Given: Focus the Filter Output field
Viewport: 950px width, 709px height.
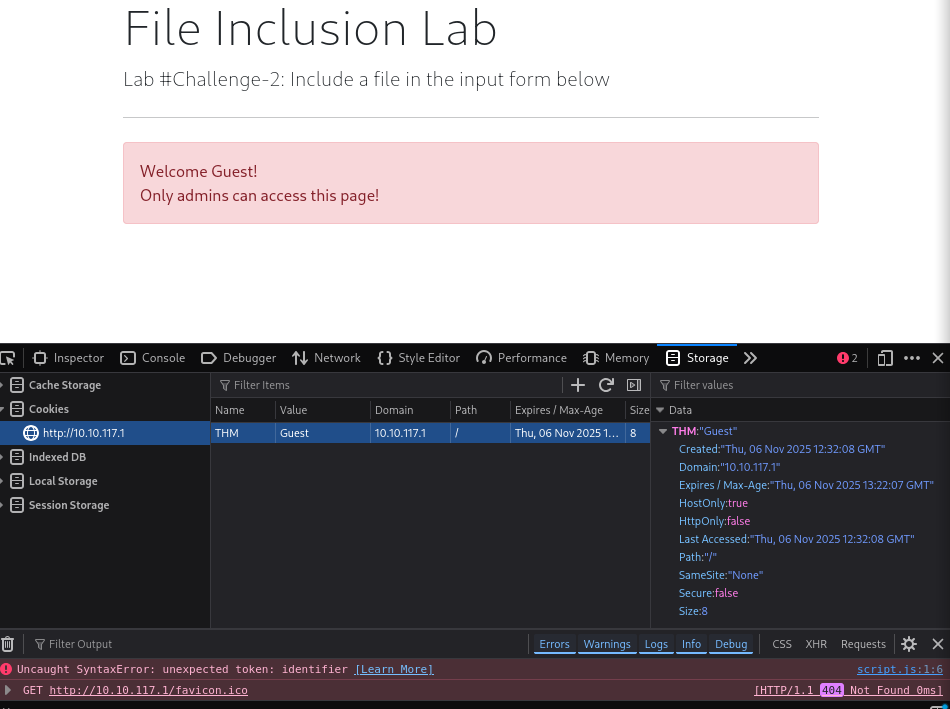Looking at the screenshot, I should click(279, 644).
